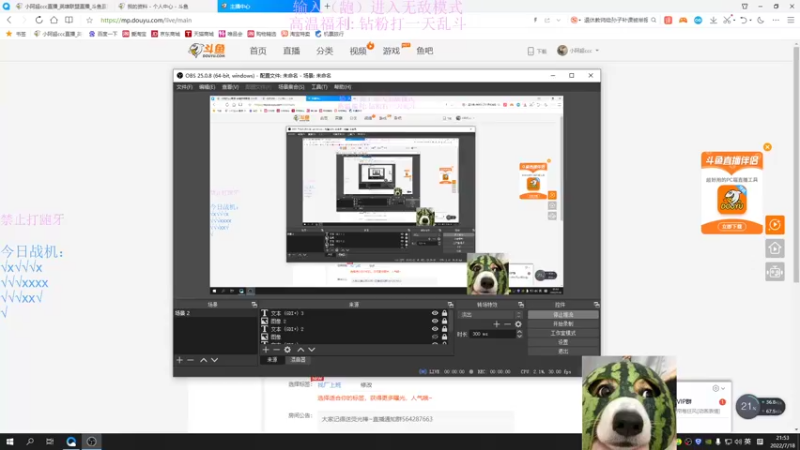Toggle lock on 图像 2 source

(444, 321)
